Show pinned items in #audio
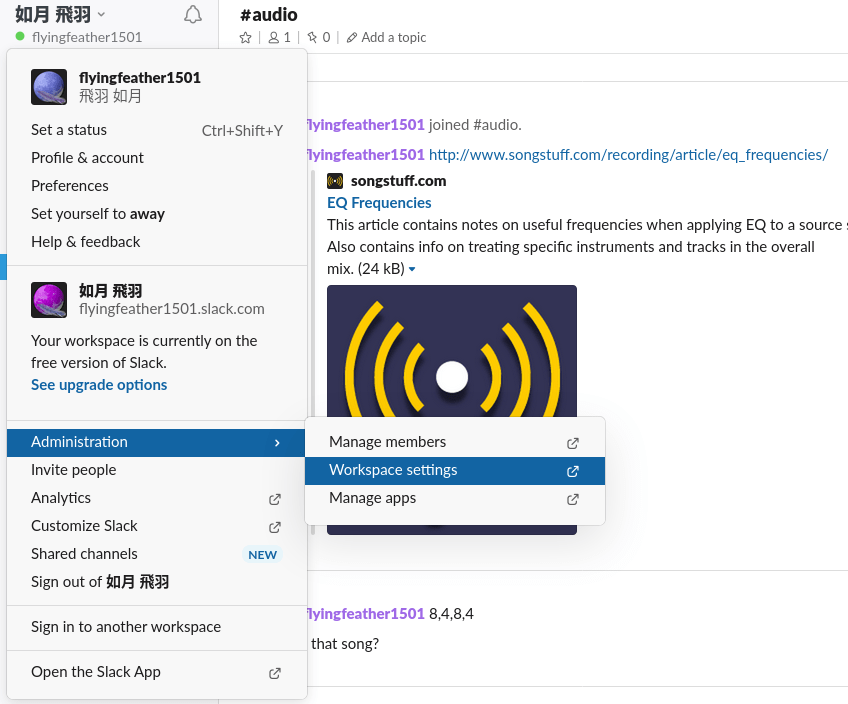Viewport: 848px width, 704px height. click(x=312, y=37)
